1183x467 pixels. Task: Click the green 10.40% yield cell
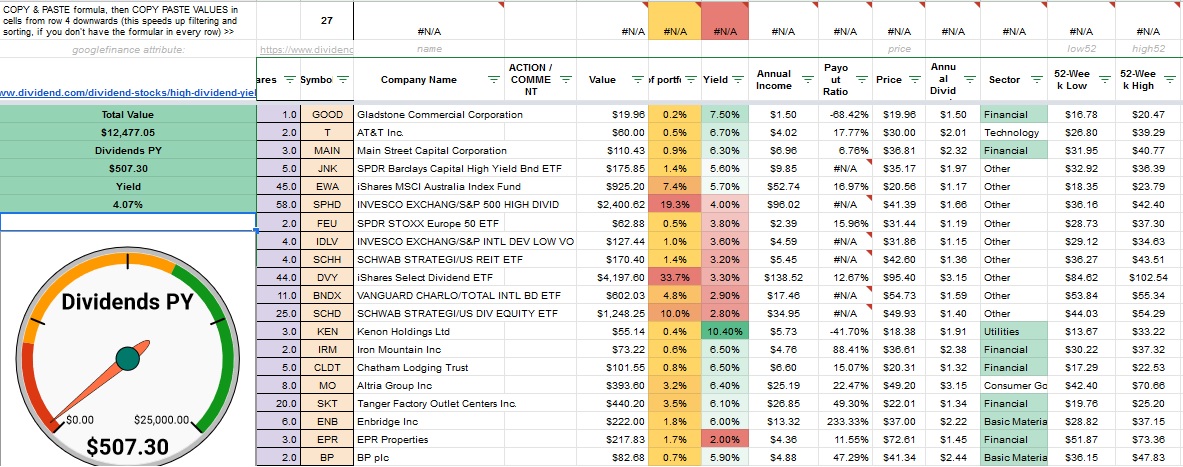point(725,331)
